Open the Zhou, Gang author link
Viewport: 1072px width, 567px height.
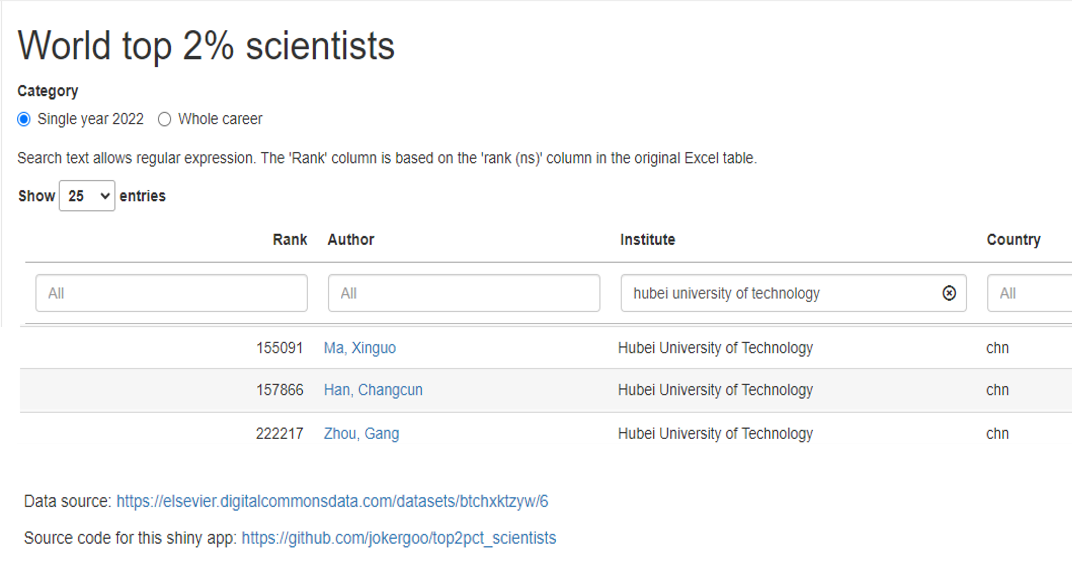coord(361,433)
